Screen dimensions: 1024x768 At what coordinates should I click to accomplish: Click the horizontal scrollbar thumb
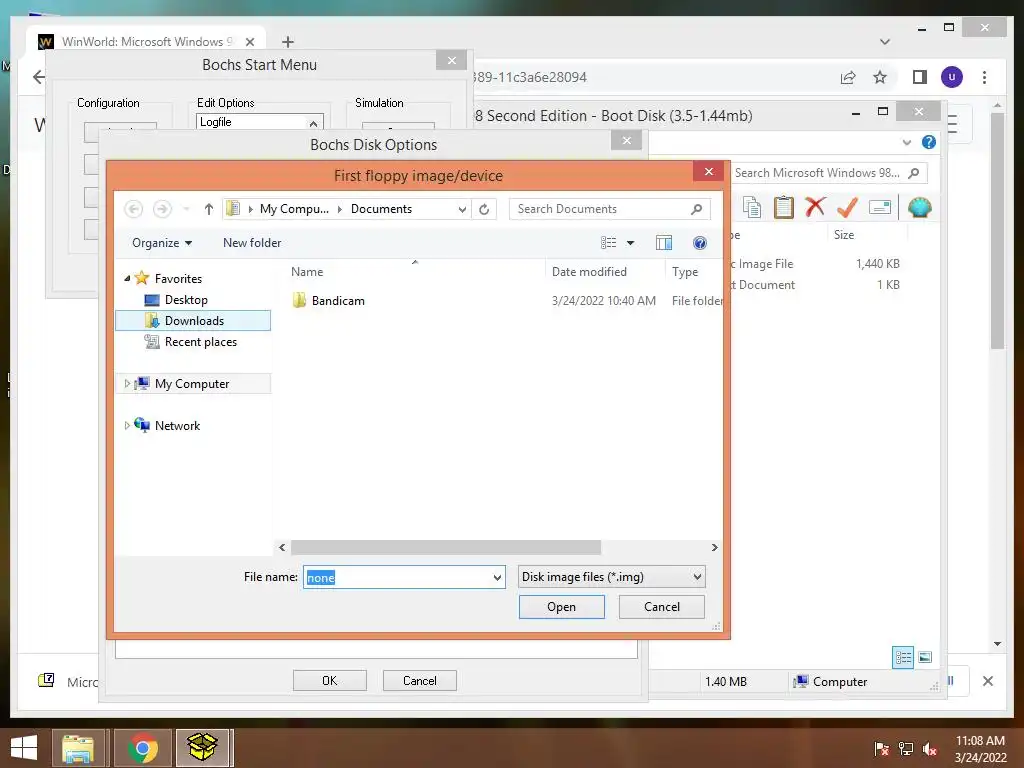[445, 547]
